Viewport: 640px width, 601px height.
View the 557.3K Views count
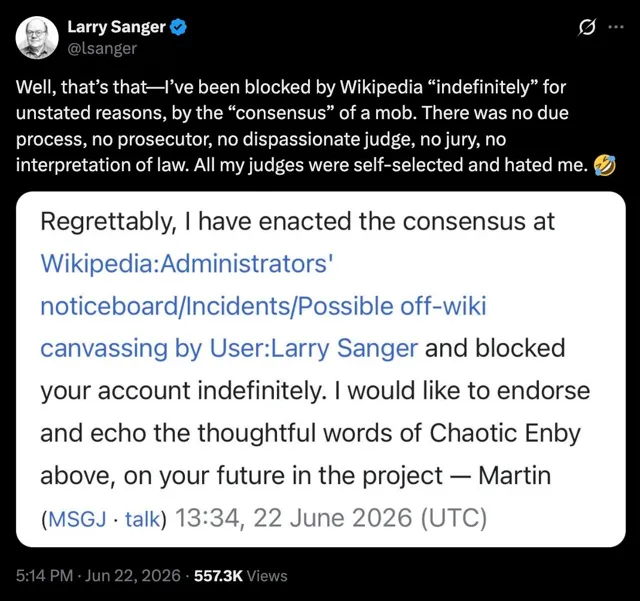241,576
